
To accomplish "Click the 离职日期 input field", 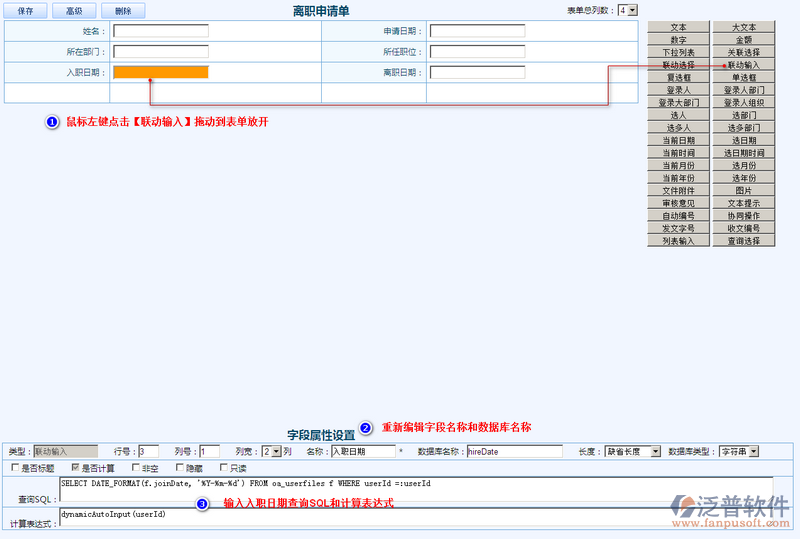I will click(478, 72).
